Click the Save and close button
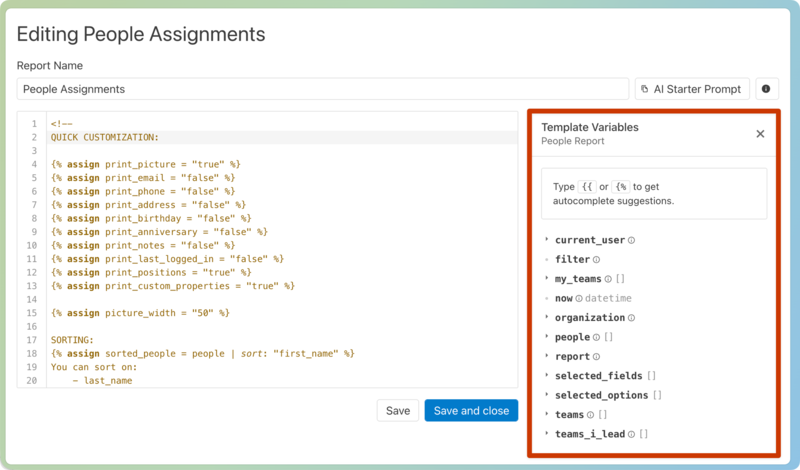The image size is (800, 470). pyautogui.click(x=471, y=411)
